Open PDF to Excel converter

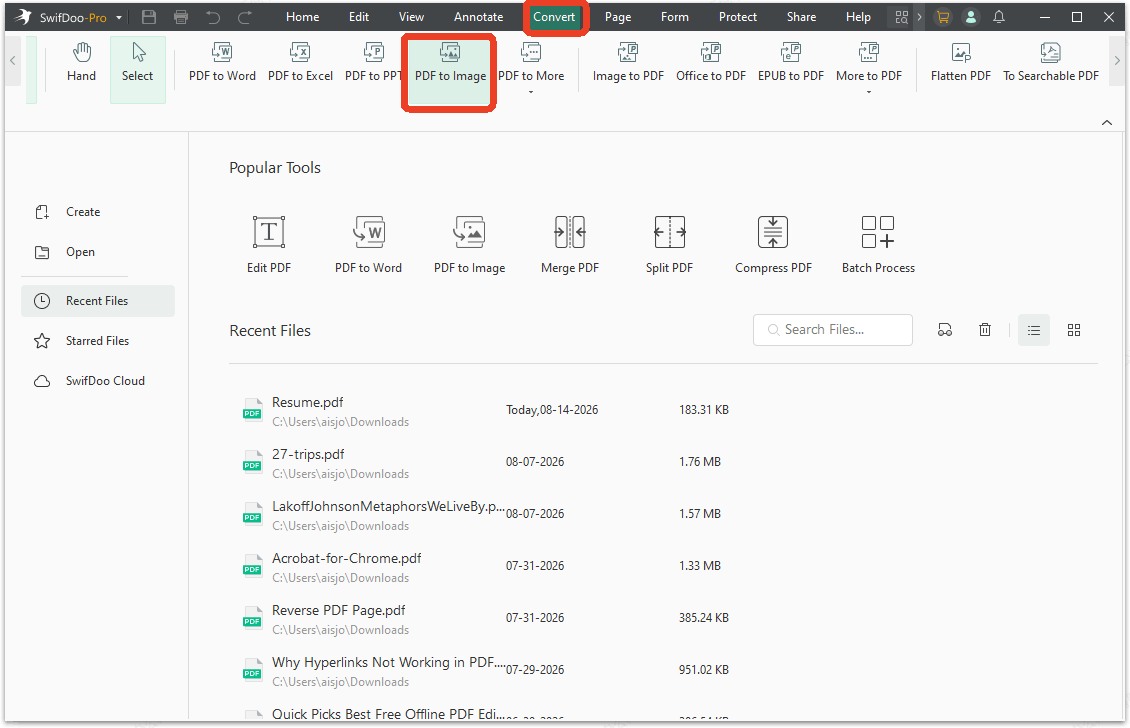tap(300, 63)
